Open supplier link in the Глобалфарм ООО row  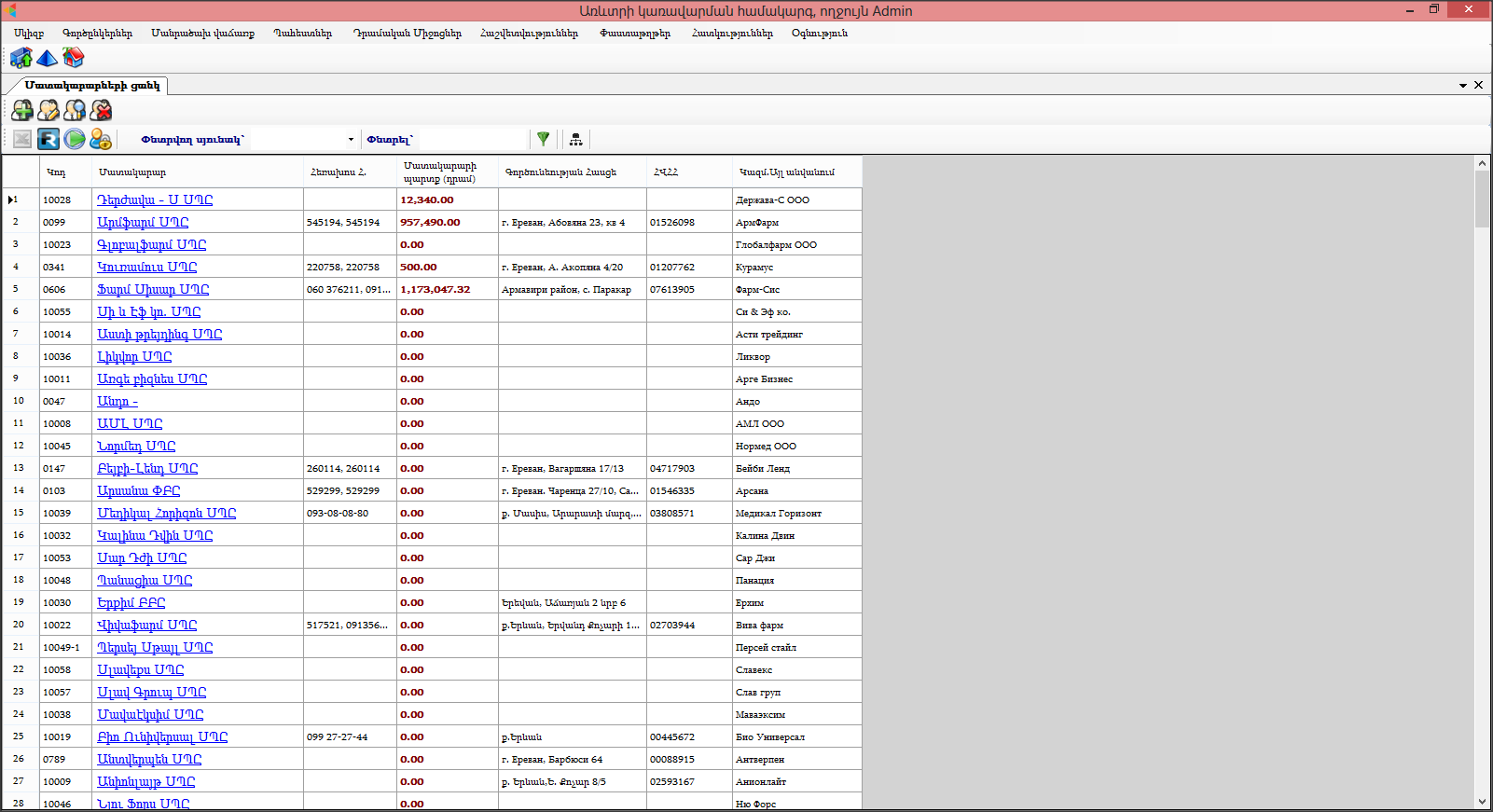click(152, 244)
